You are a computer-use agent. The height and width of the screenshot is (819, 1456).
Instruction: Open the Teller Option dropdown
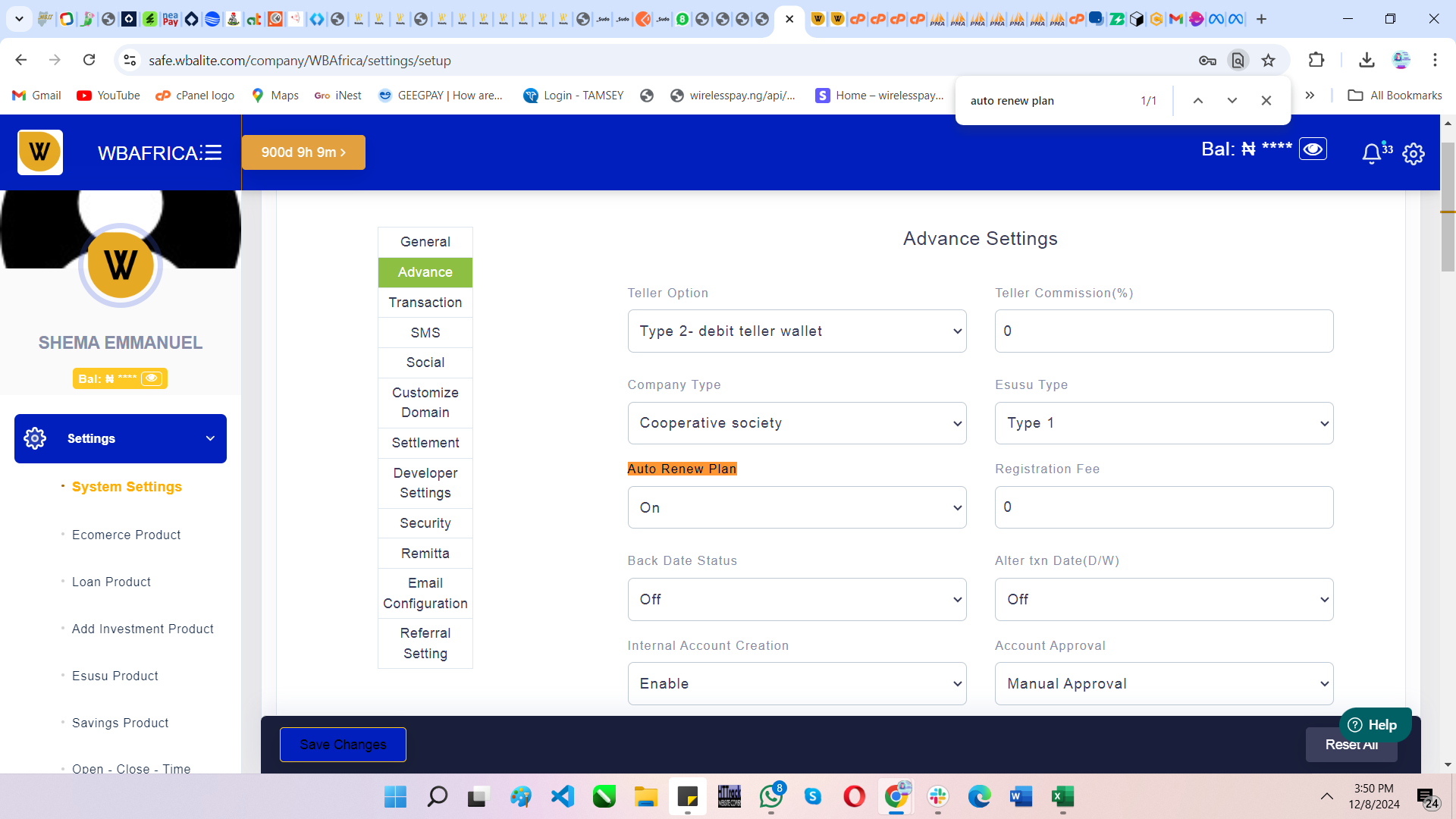pyautogui.click(x=796, y=331)
